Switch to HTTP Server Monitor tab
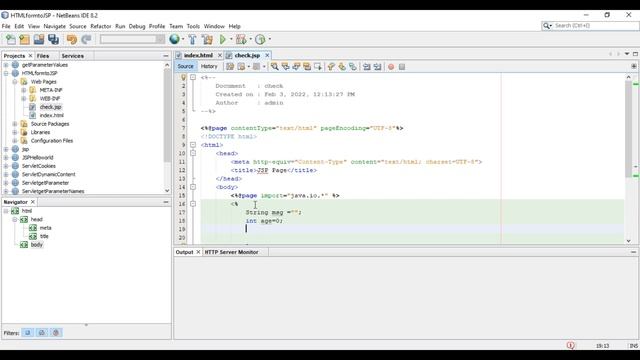Screen dimensions: 640x360 point(231,252)
